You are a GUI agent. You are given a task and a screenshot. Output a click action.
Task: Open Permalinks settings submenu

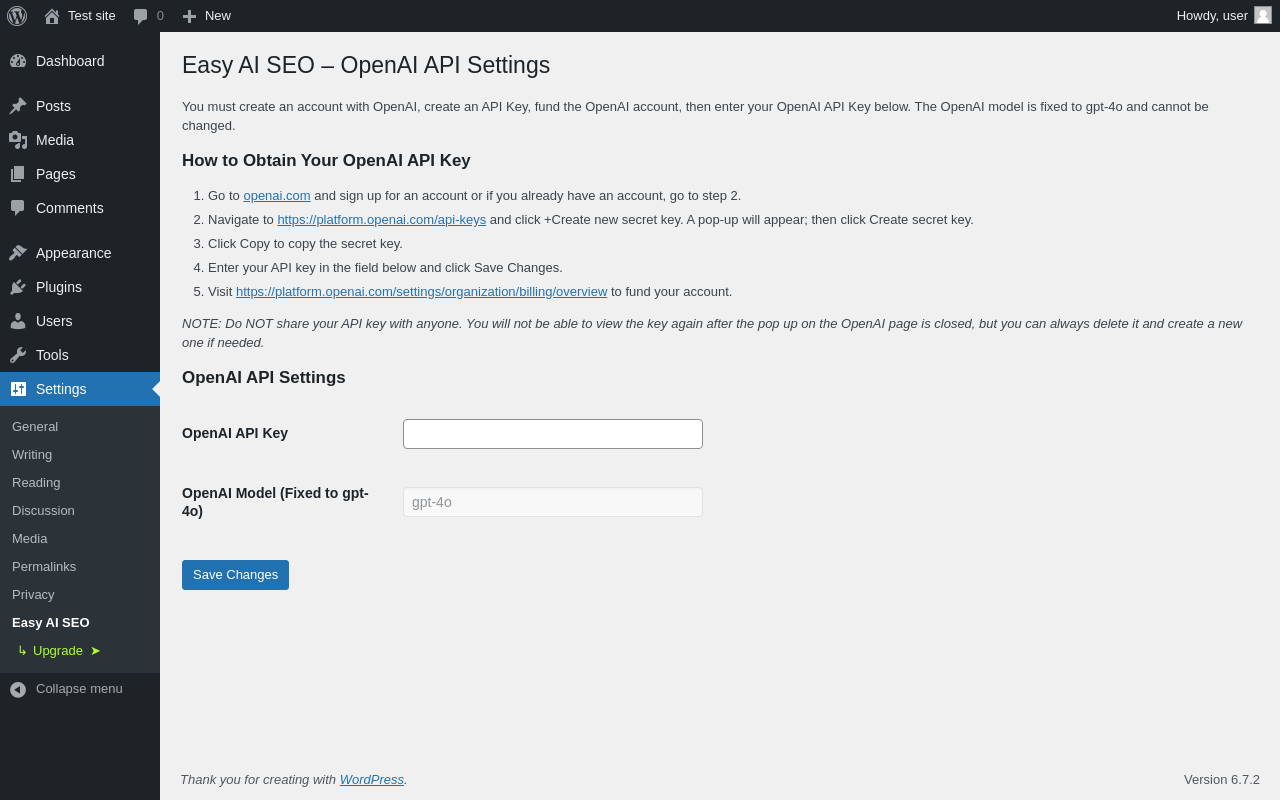44,566
